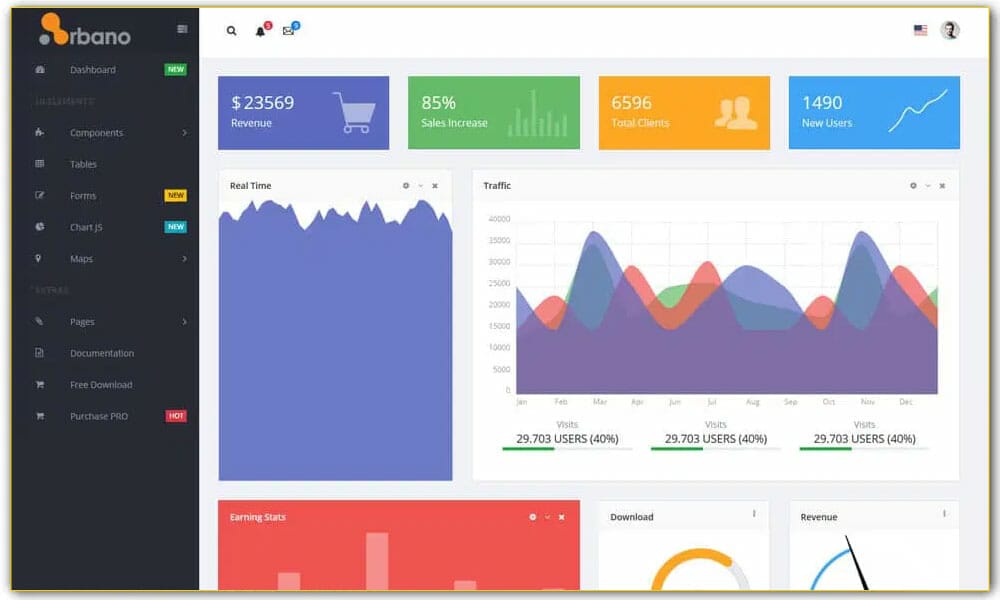Collapse the Traffic panel

pos(928,185)
